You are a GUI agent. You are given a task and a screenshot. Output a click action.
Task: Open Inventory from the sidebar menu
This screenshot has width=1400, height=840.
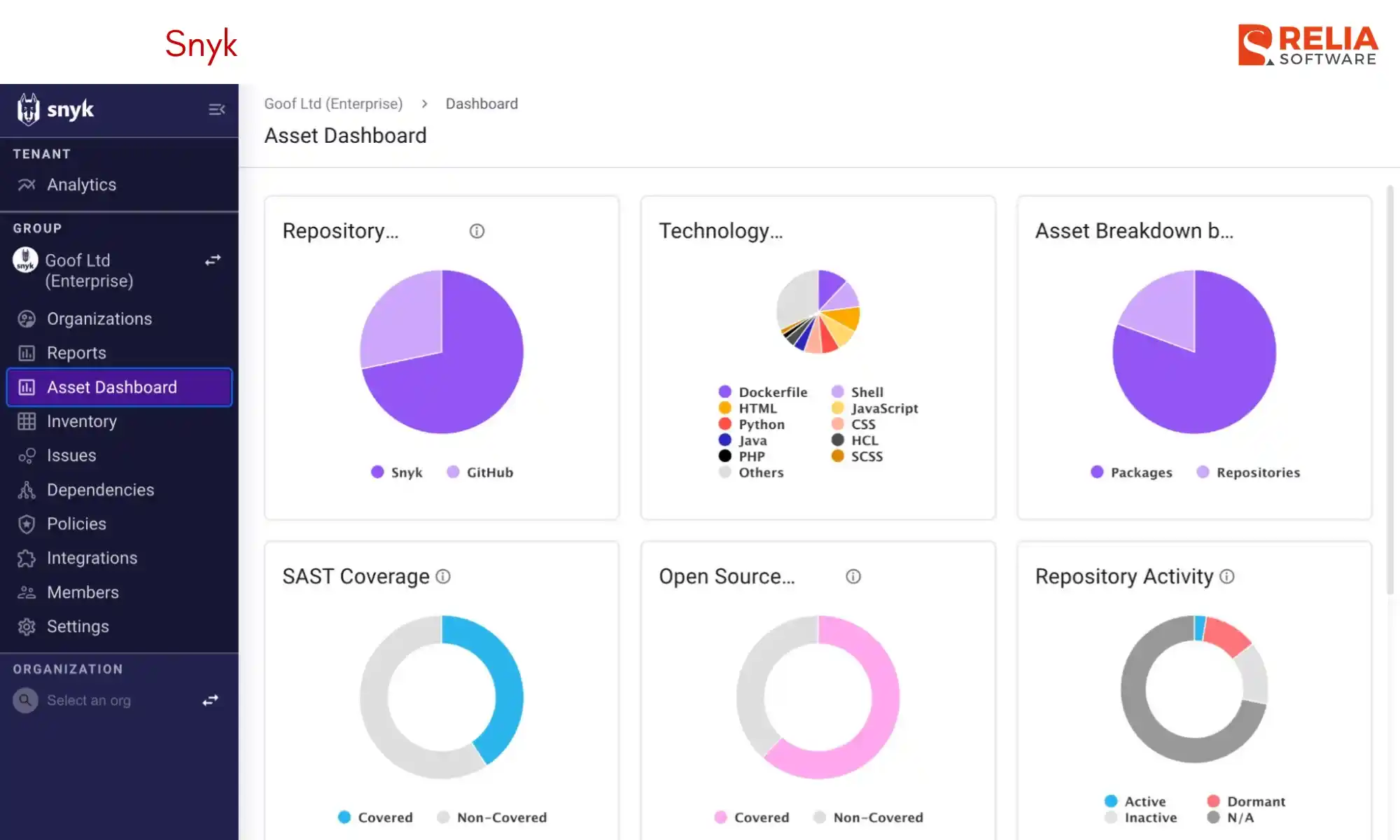tap(82, 421)
